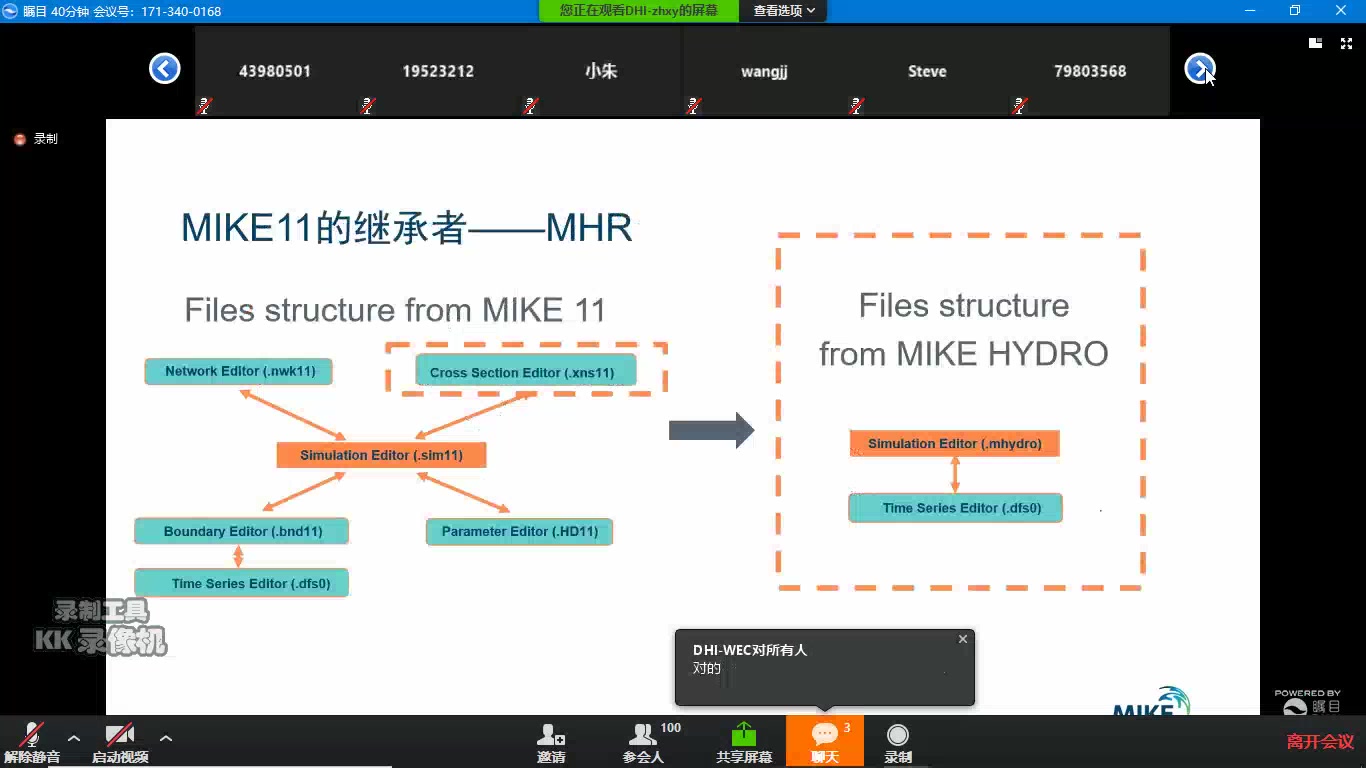Go to next participant page arrow
The width and height of the screenshot is (1366, 768).
click(1200, 69)
